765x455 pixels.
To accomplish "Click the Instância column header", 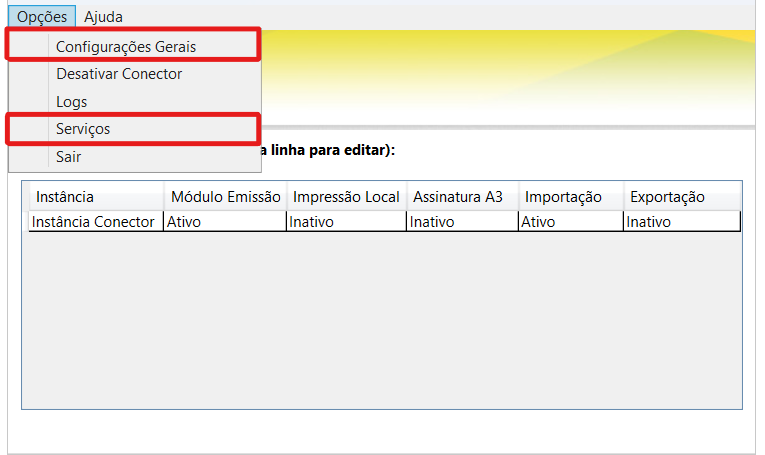I will pyautogui.click(x=93, y=197).
